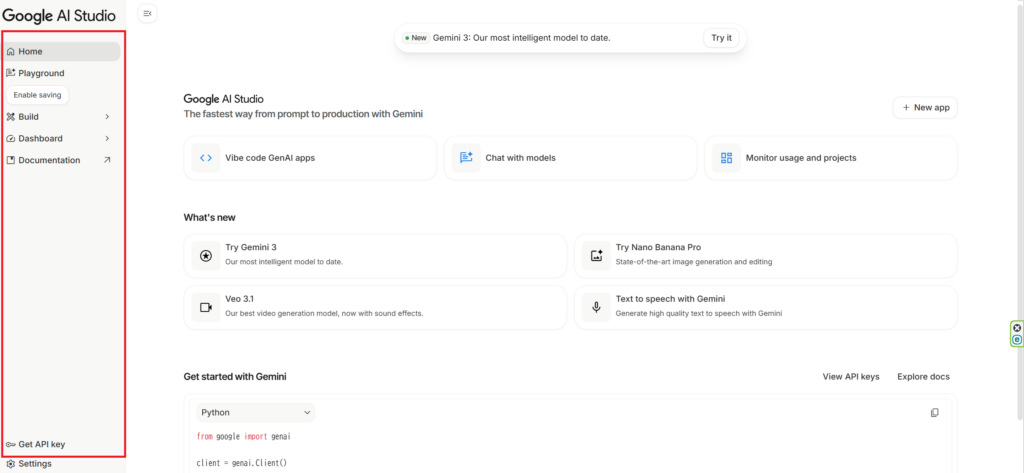The height and width of the screenshot is (473, 1024).
Task: Expand the Build menu chevron
Action: (107, 117)
